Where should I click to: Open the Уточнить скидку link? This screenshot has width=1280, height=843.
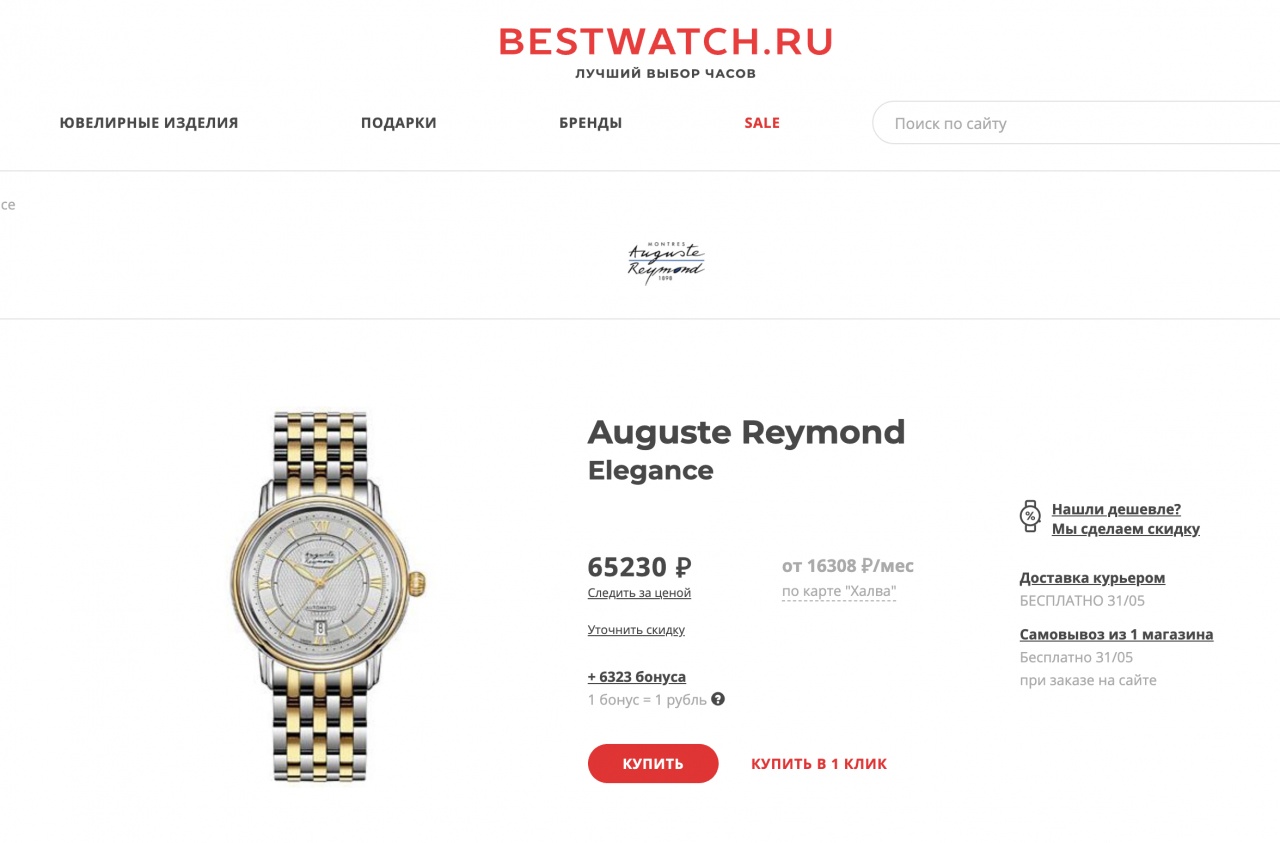636,630
